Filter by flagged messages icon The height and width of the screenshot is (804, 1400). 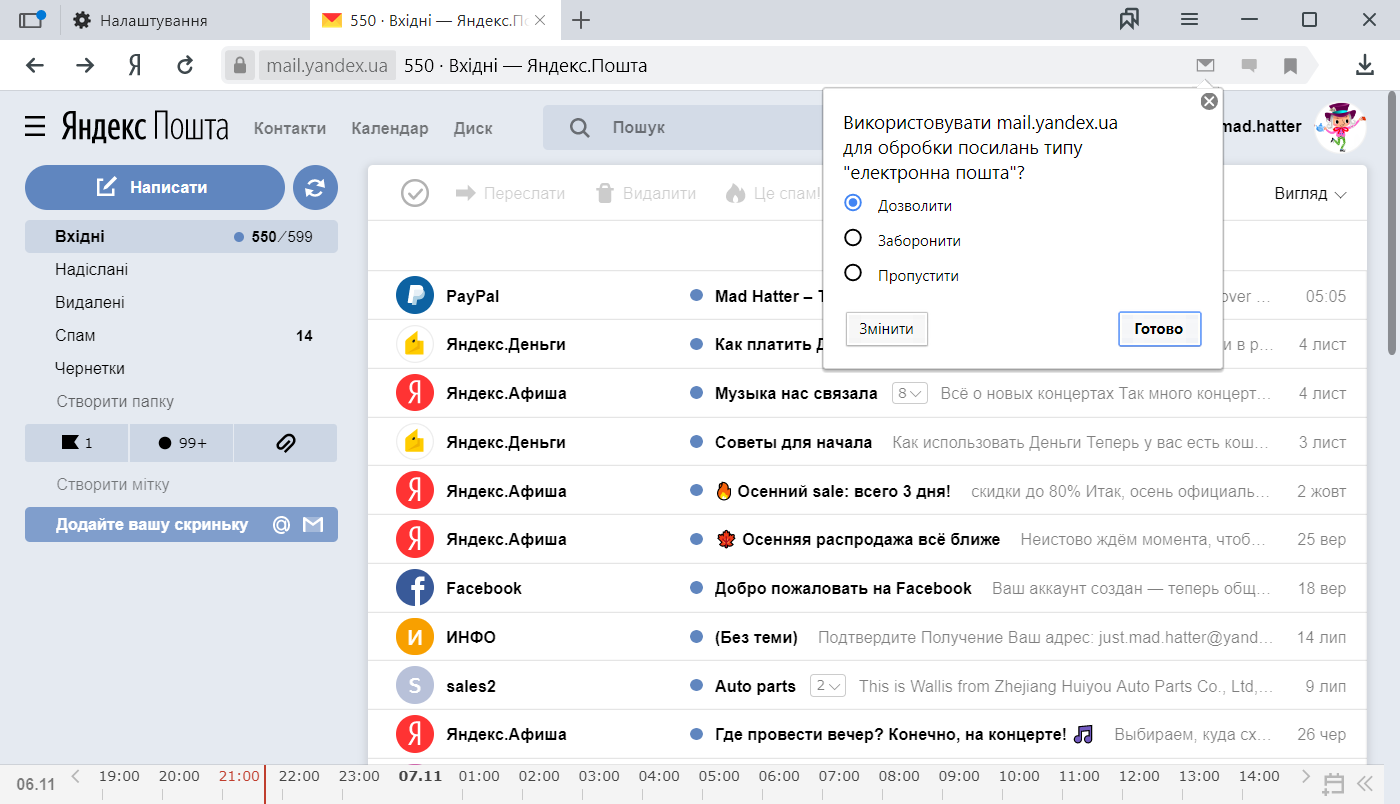[76, 443]
